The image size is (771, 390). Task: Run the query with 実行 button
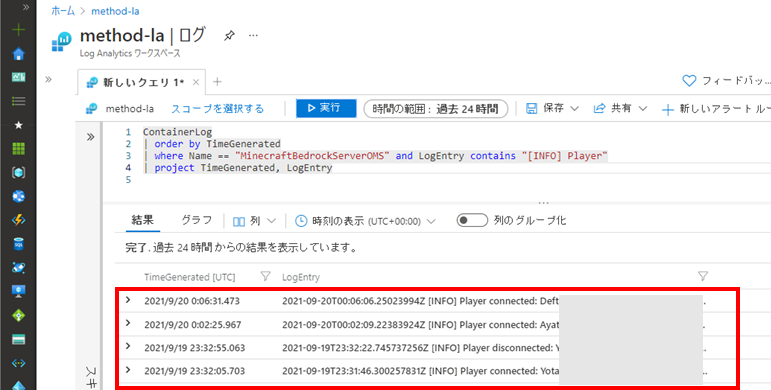click(326, 108)
